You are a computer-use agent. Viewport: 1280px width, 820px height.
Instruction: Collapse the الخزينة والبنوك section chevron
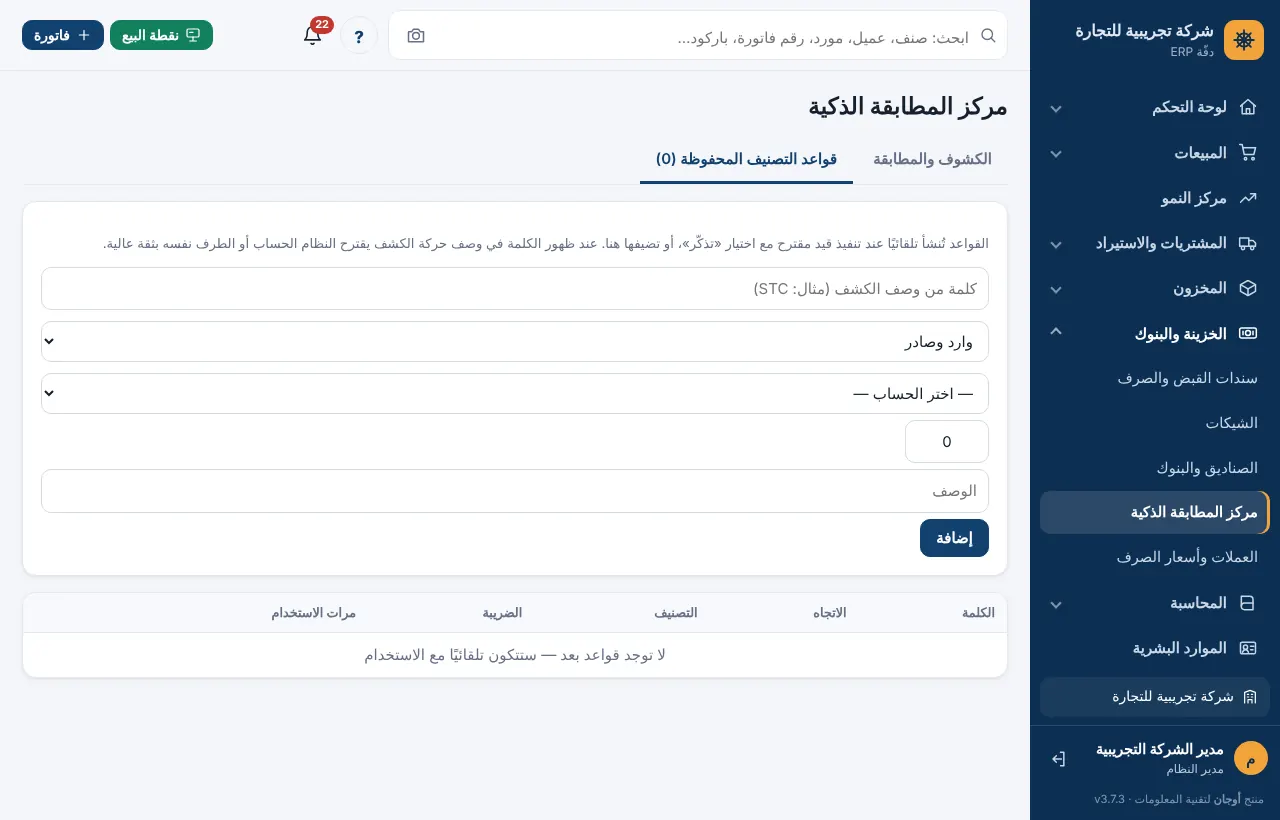1056,331
